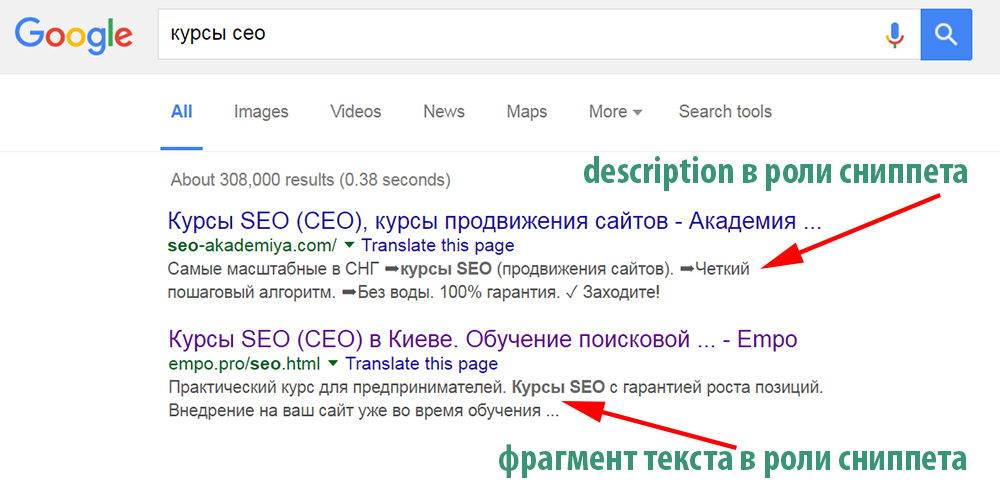Image resolution: width=1000 pixels, height=494 pixels.
Task: Click the blue magnifier search button
Action: 946,35
